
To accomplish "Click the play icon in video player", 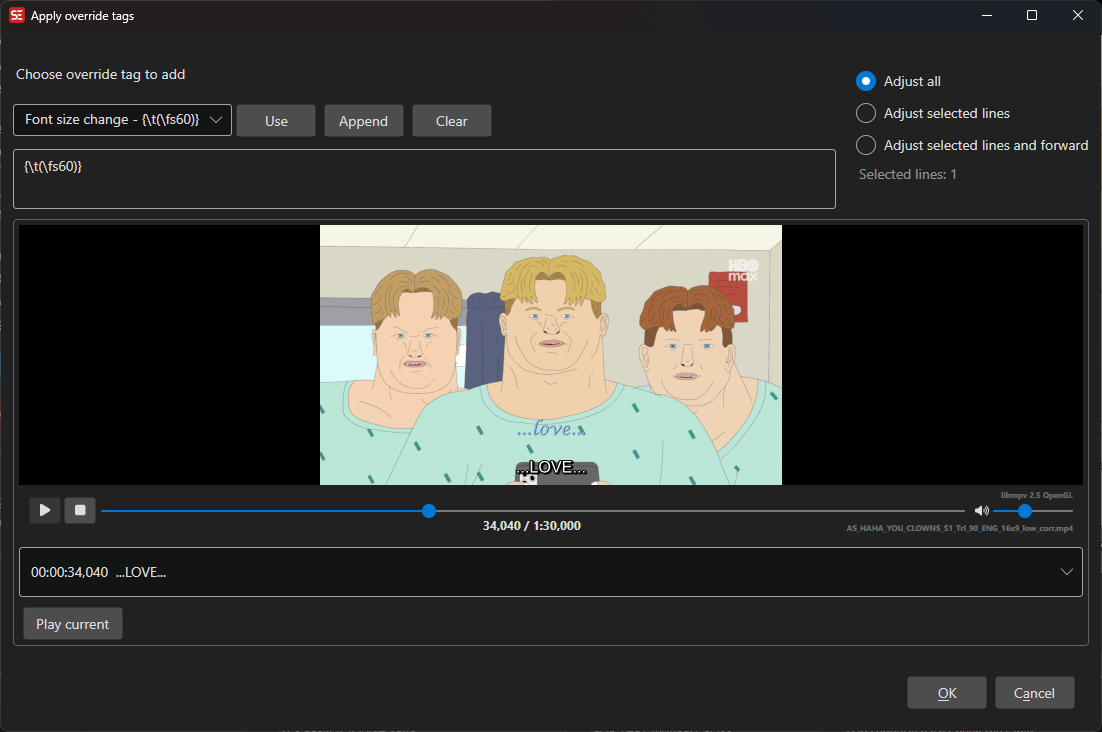I will pos(45,510).
